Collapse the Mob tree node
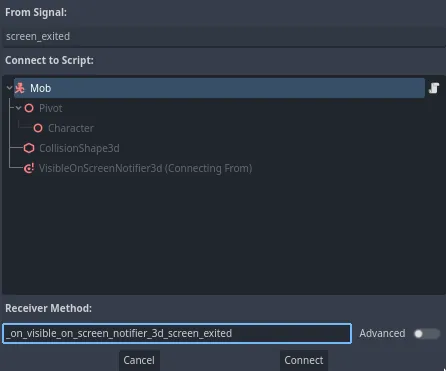 [x=9, y=88]
